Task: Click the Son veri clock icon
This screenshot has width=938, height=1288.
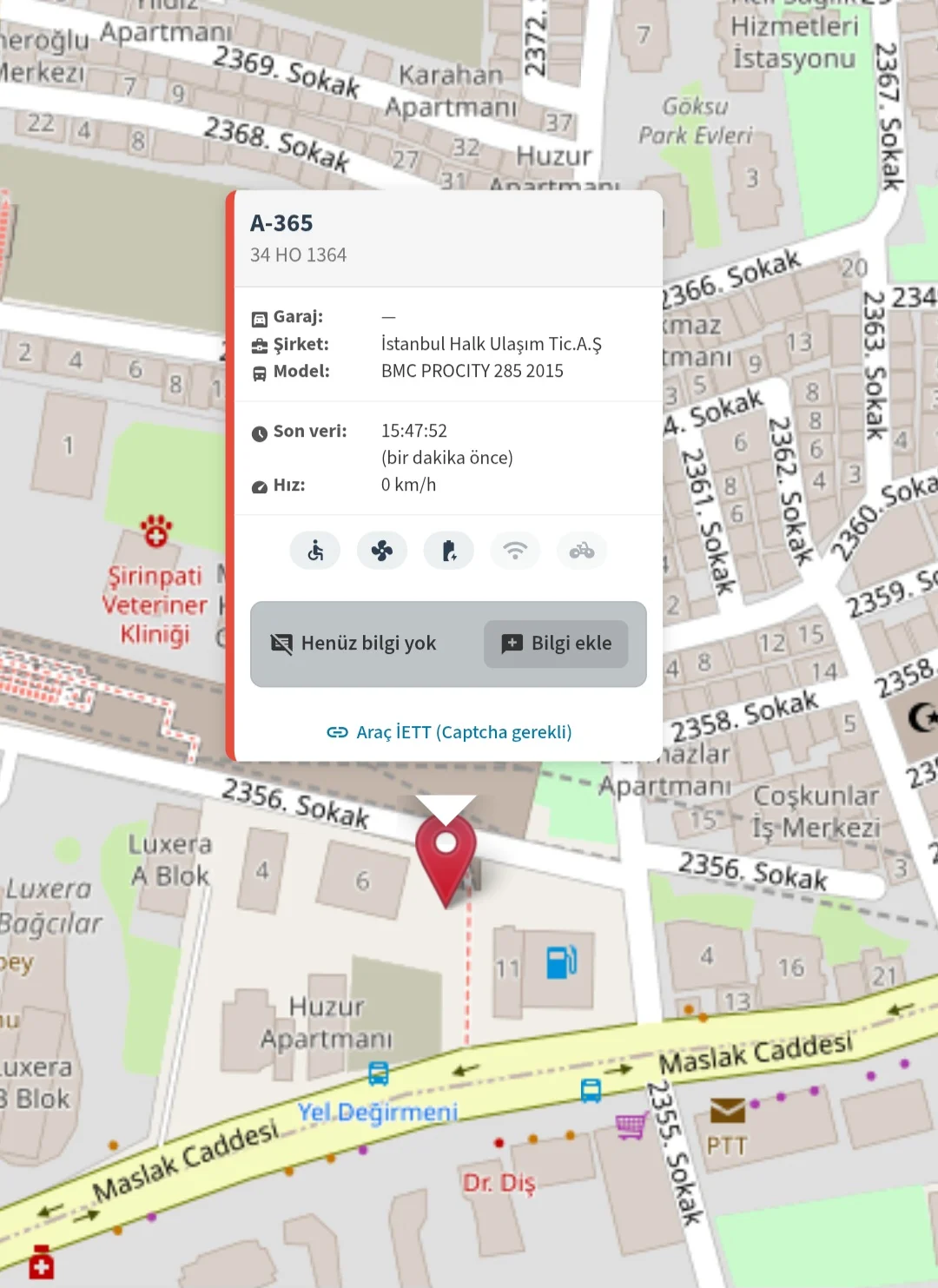Action: [x=260, y=433]
